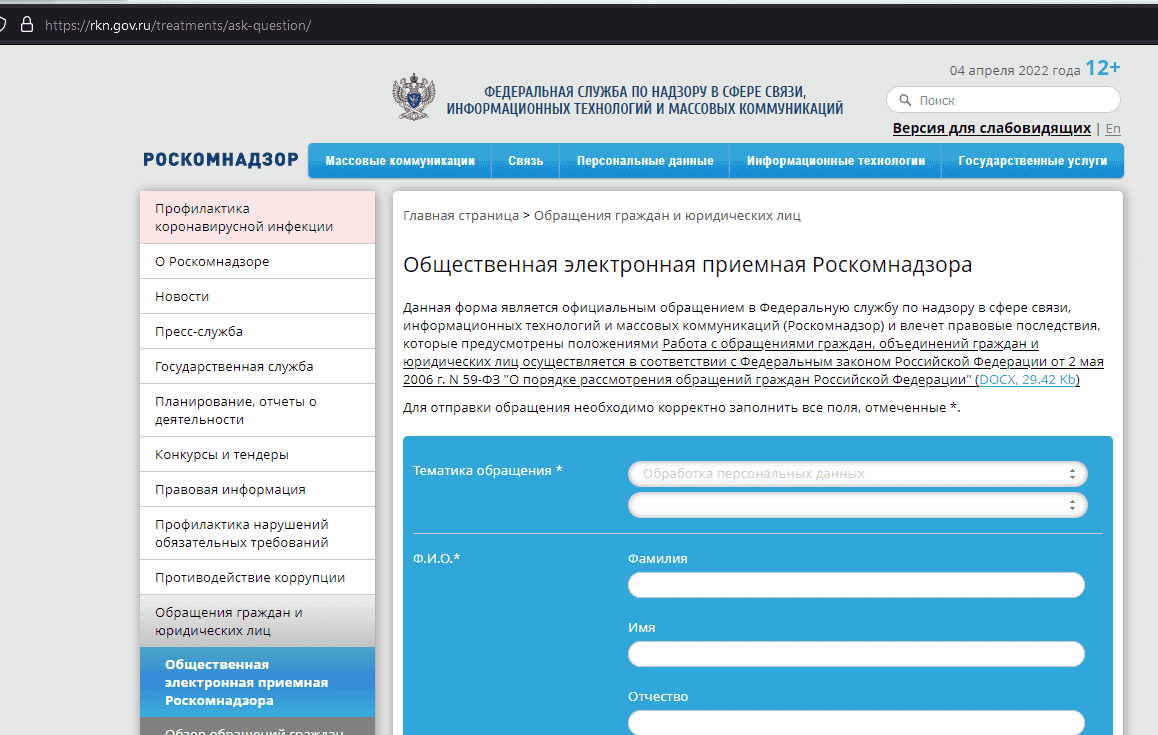Click the Имя input field

[x=856, y=654]
